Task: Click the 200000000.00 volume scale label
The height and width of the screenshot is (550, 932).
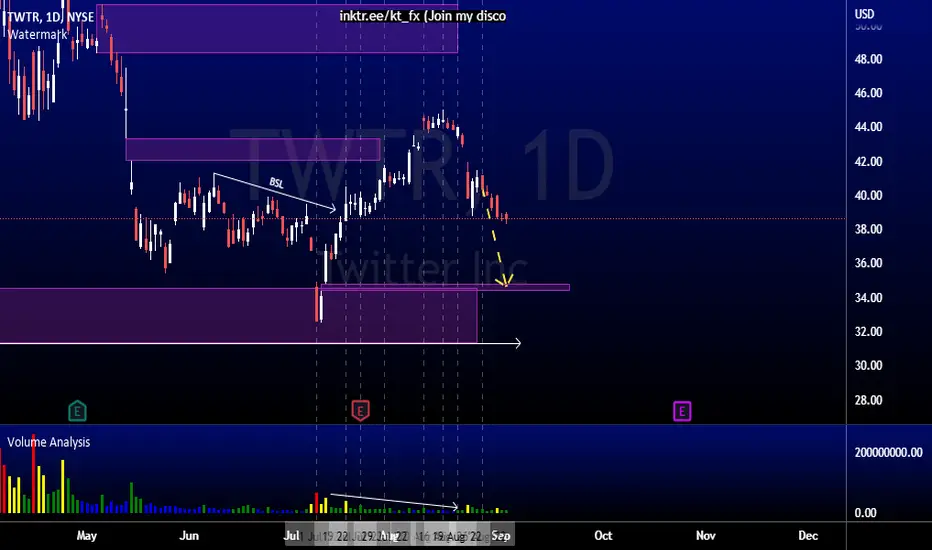Action: 889,452
